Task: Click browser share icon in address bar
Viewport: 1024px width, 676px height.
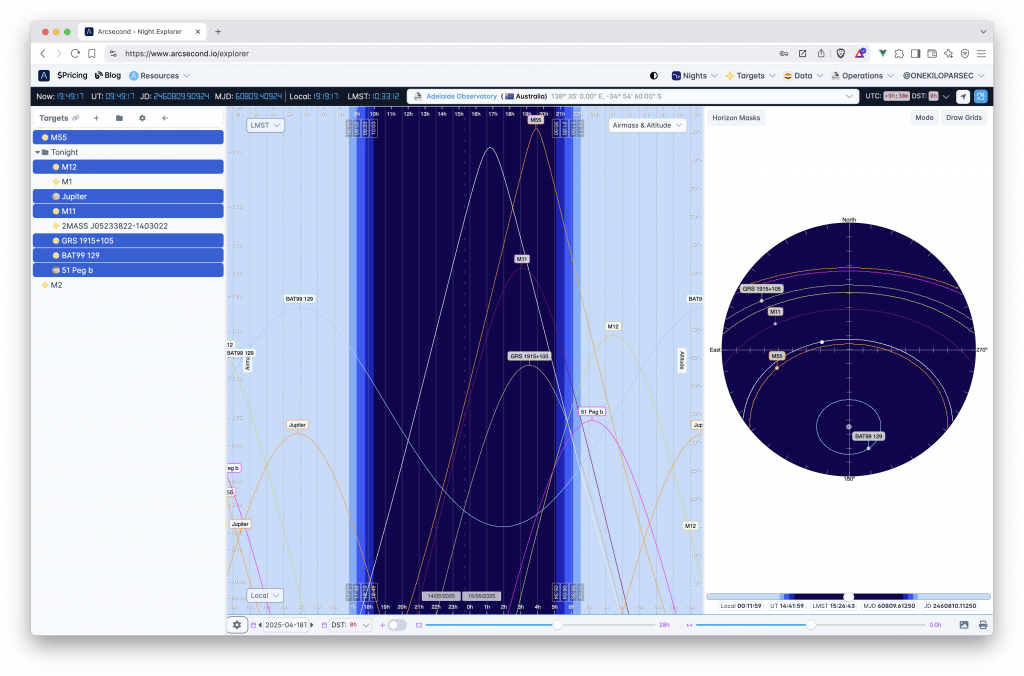Action: point(821,54)
